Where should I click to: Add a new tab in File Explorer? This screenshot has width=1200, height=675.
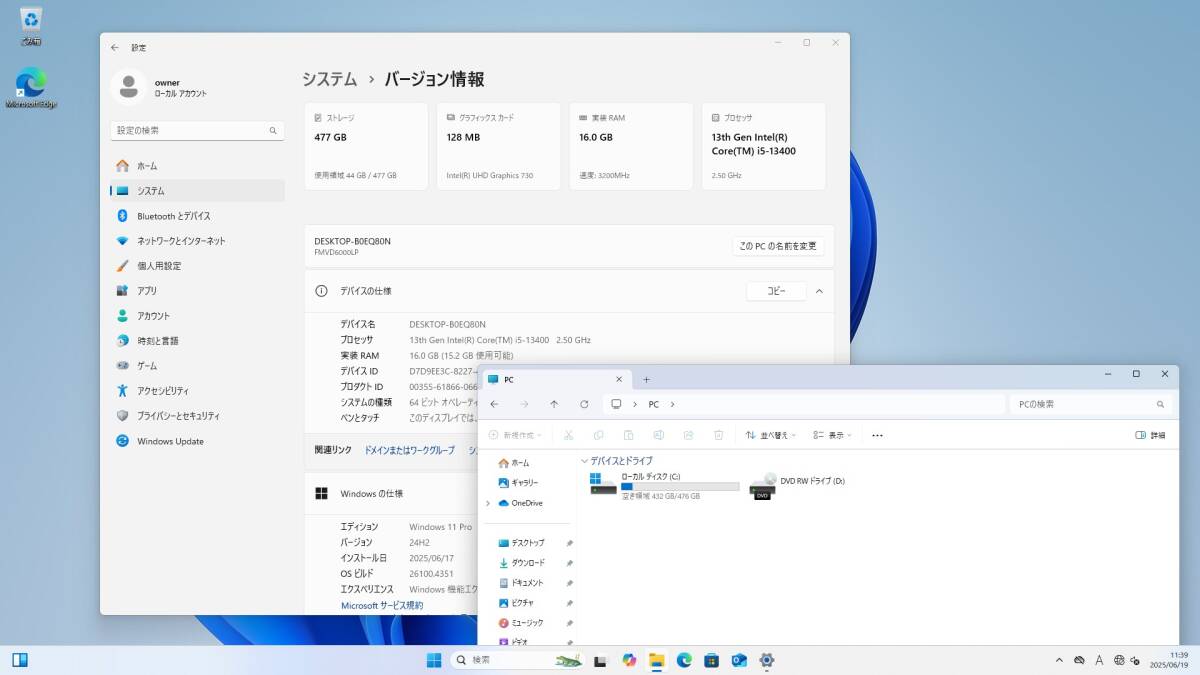[x=646, y=380]
